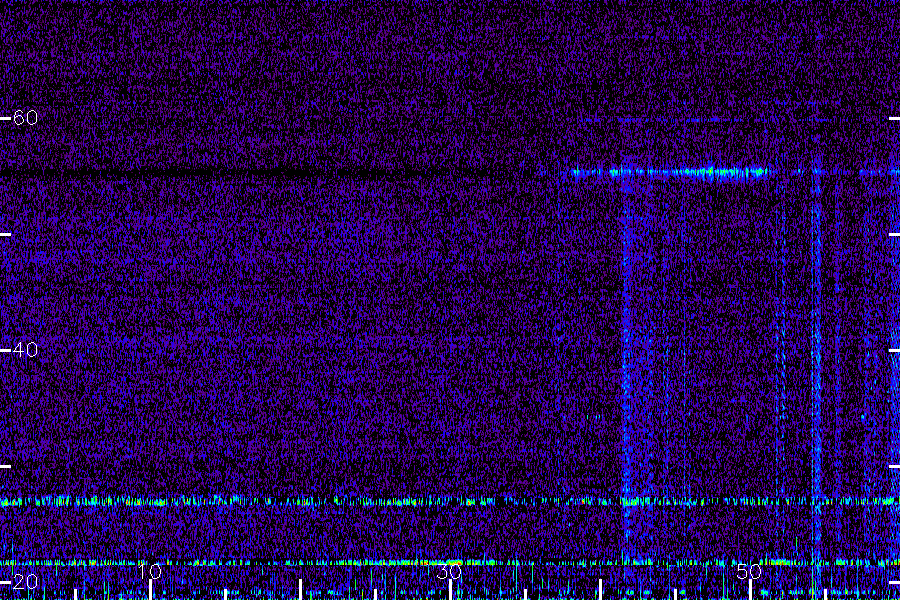
Task: Click the tick mark under time label 50
Action: (750, 590)
